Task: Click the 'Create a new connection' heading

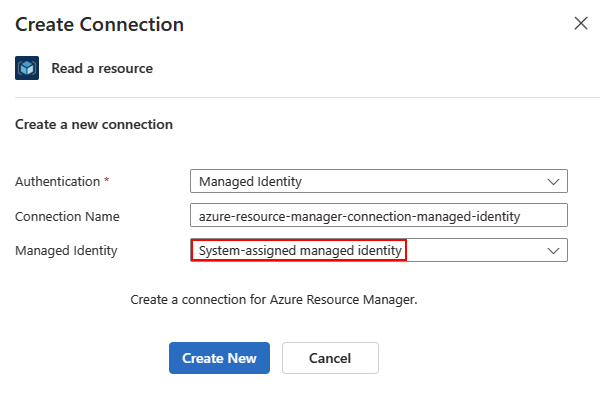Action: [94, 125]
